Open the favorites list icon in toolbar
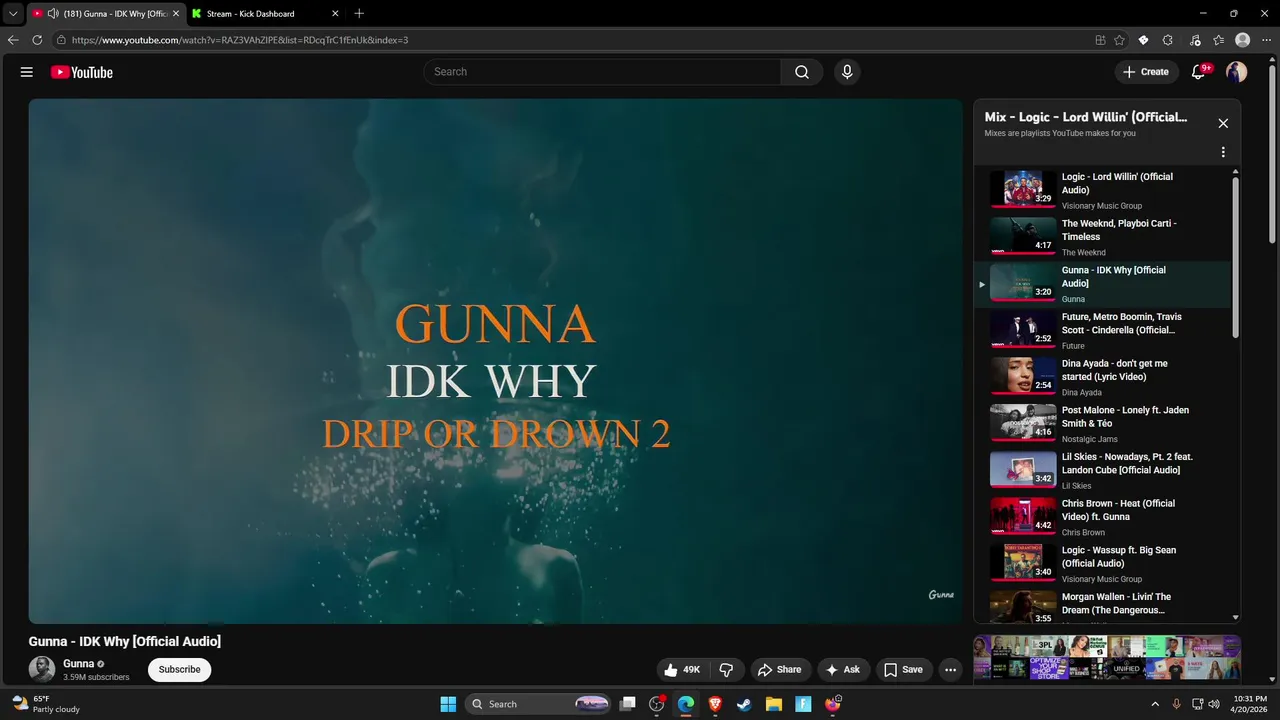1280x720 pixels. click(x=1218, y=40)
